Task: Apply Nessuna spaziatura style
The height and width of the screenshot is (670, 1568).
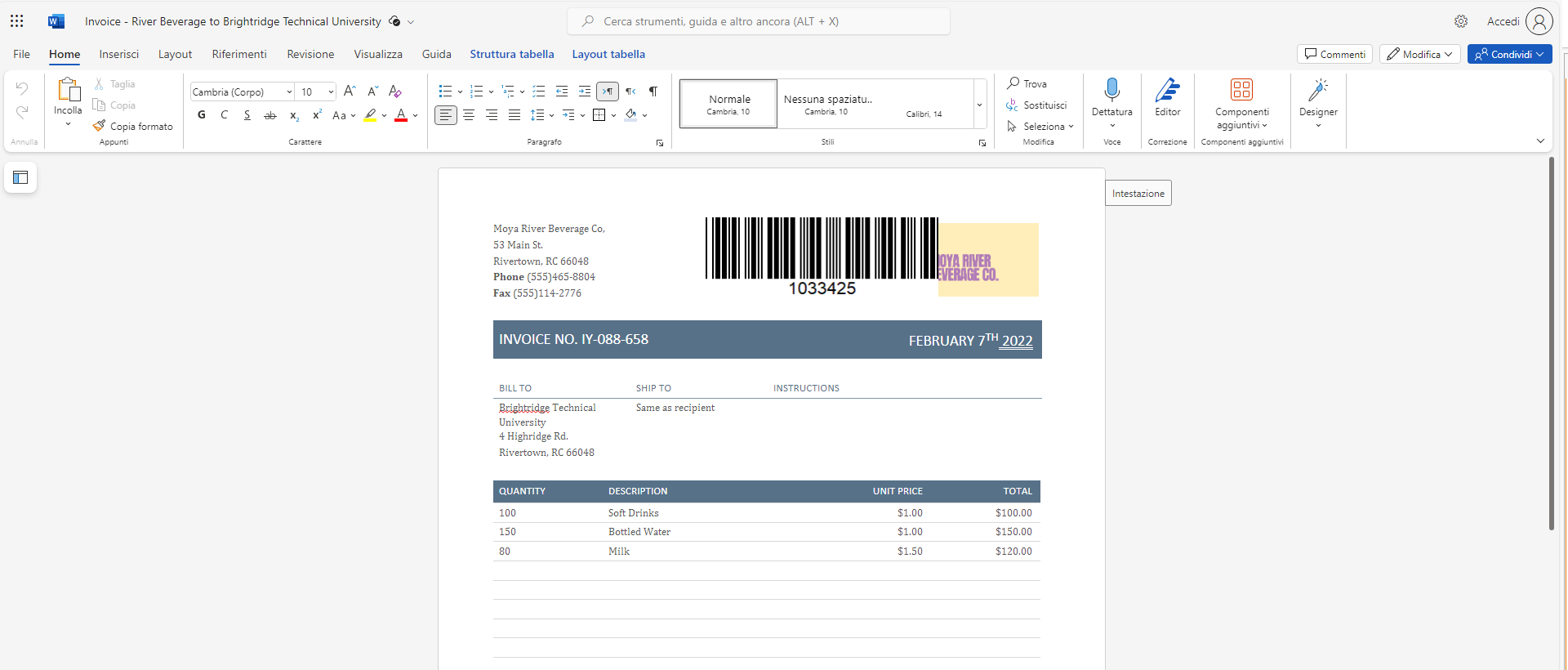Action: point(828,104)
